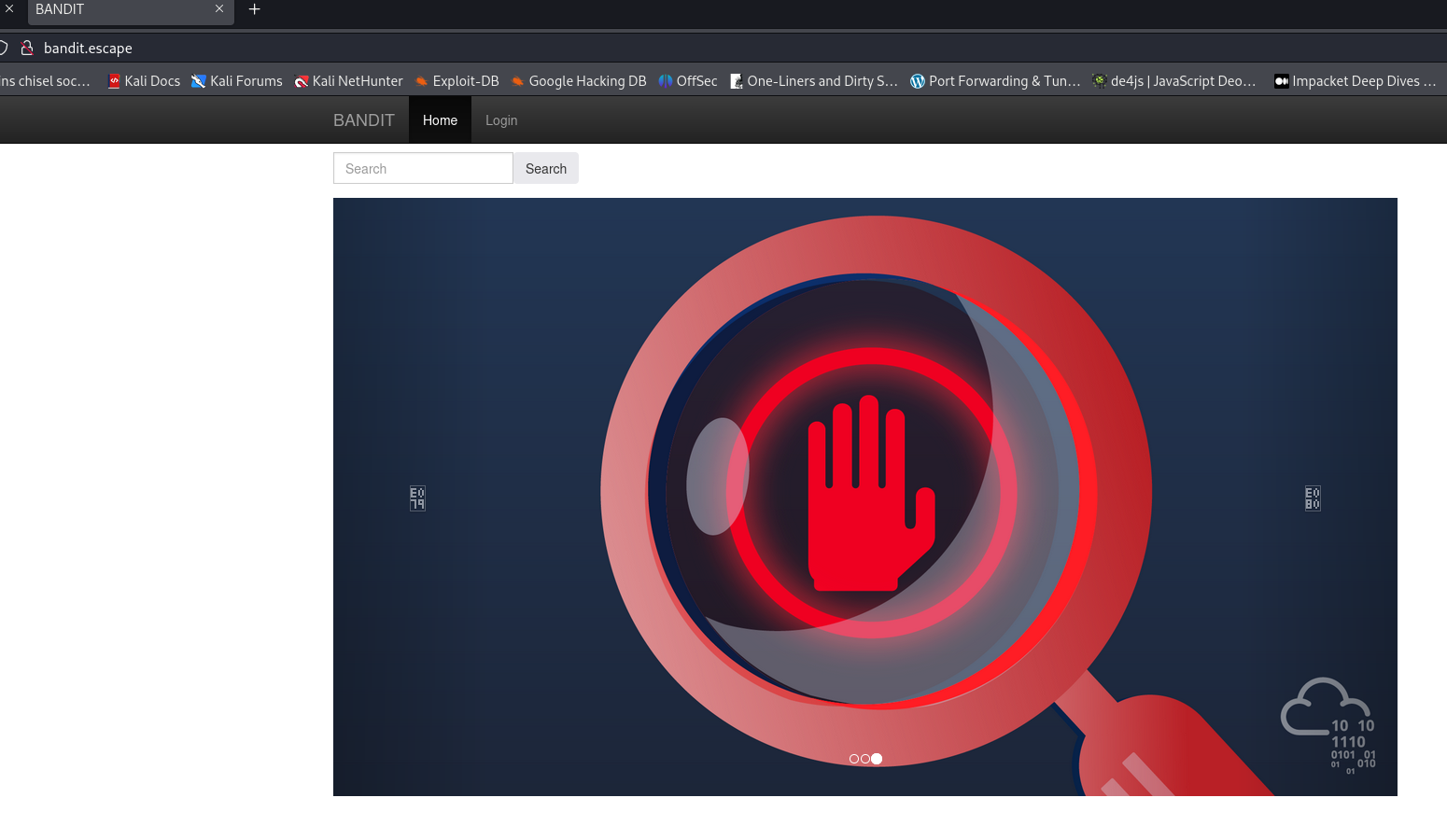Screen dimensions: 1447x840
Task: Open a new browser tab
Action: click(254, 9)
